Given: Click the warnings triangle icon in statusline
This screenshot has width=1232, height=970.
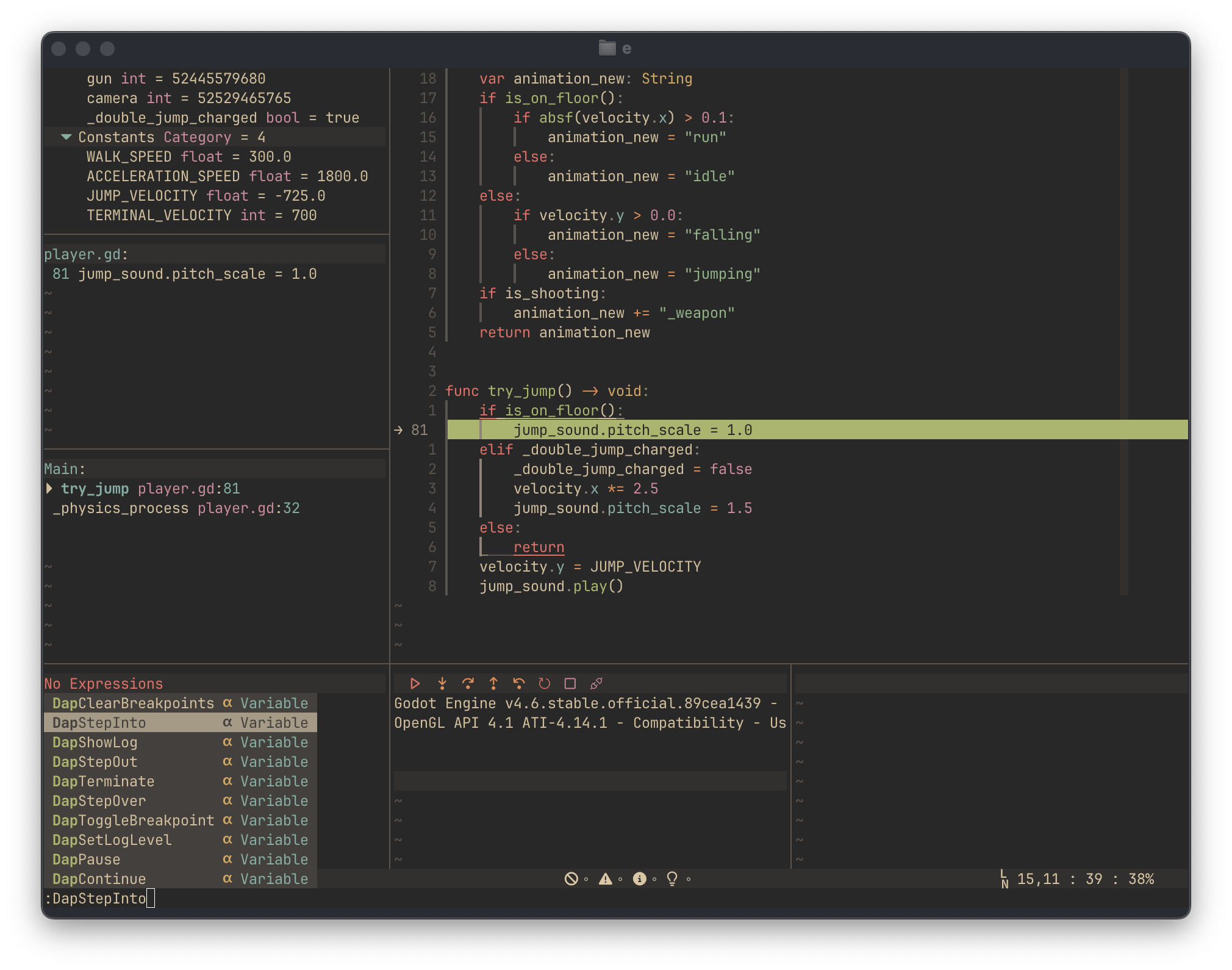Looking at the screenshot, I should coord(605,878).
